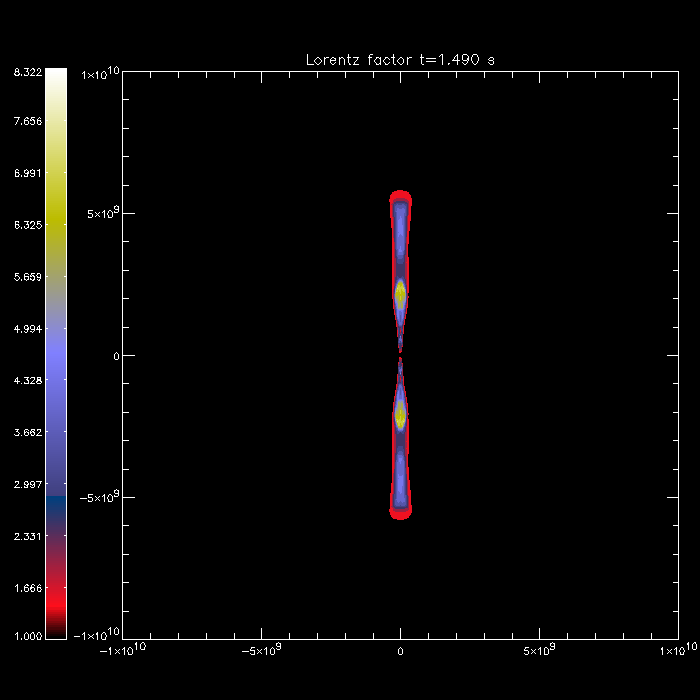This screenshot has height=700, width=700.
Task: Click the red head of the upper jet
Action: pyautogui.click(x=400, y=196)
